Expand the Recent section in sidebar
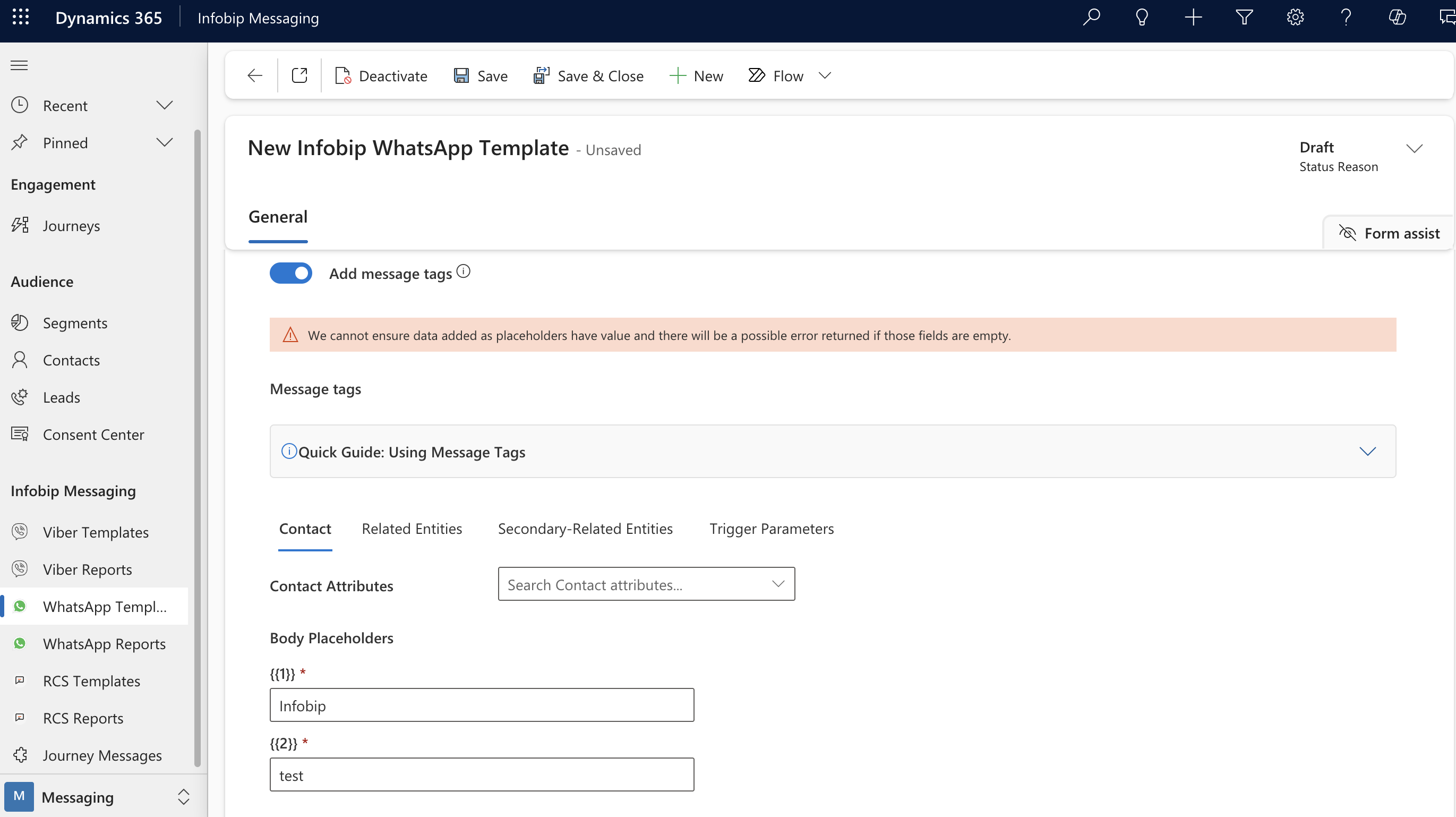This screenshot has height=817, width=1456. (x=164, y=106)
